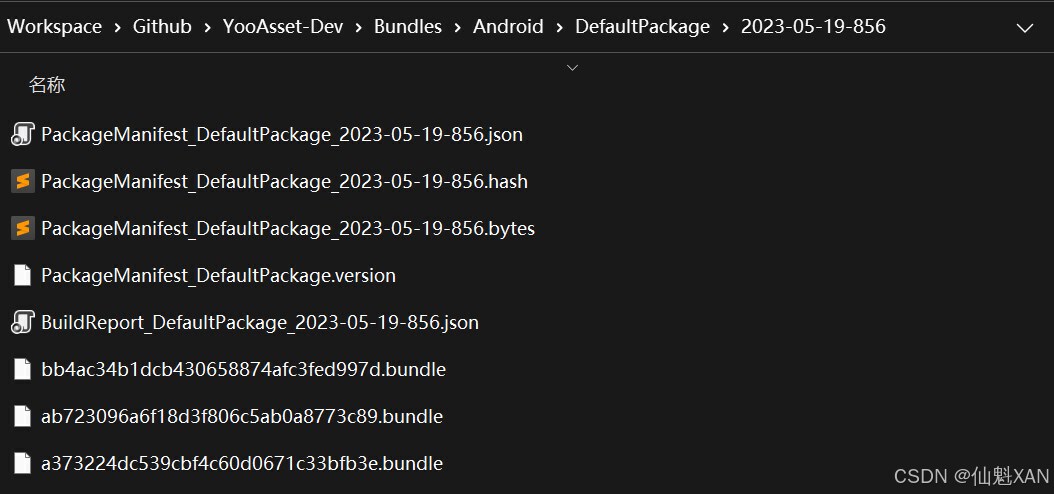
Task: Click the bb4ac34b bundle file icon
Action: 22,369
